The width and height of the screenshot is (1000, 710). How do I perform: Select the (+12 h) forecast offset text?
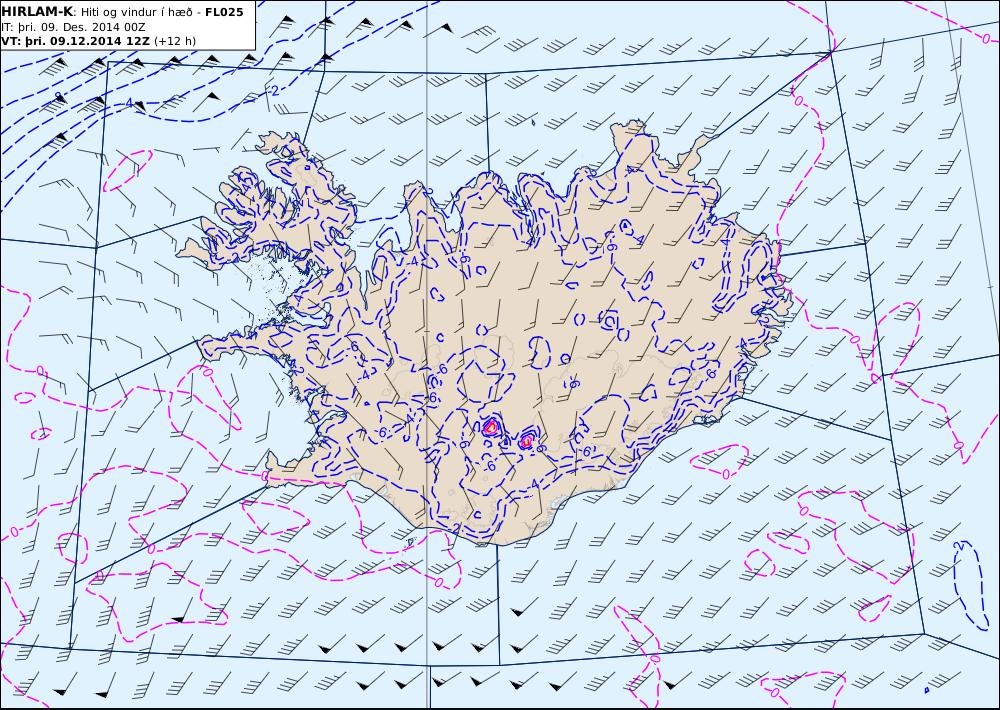point(175,41)
